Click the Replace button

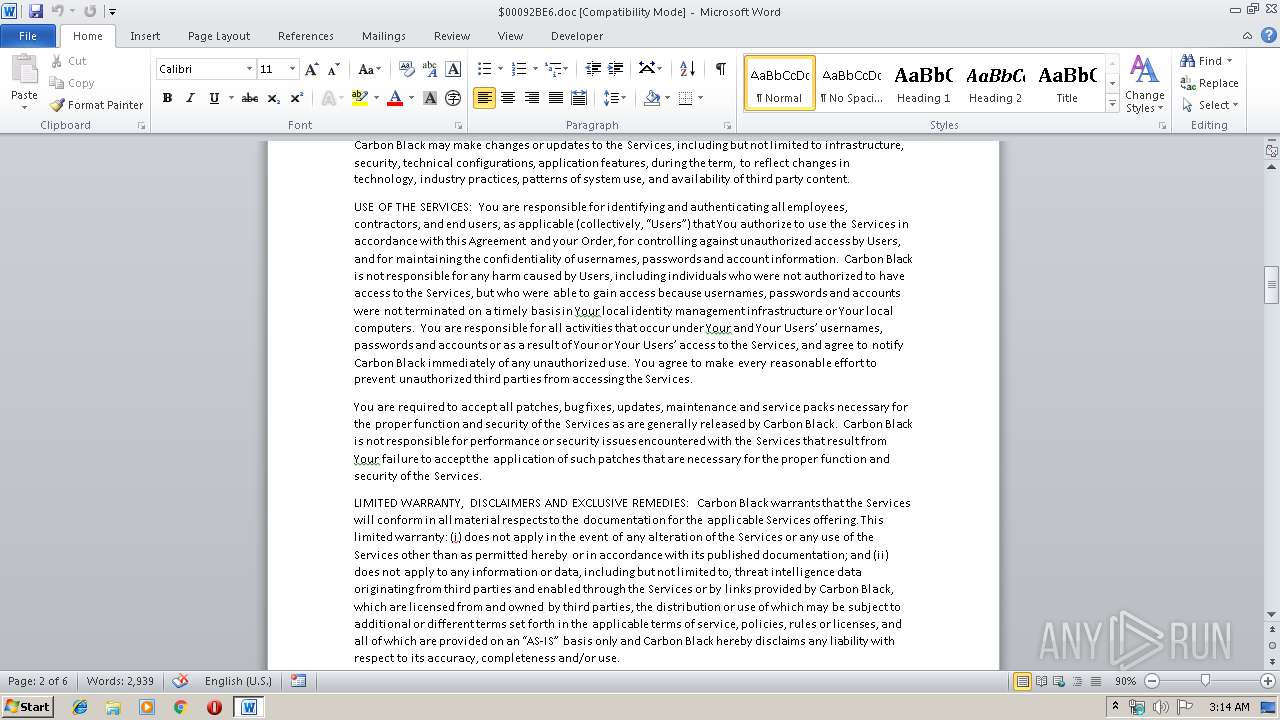point(1210,83)
